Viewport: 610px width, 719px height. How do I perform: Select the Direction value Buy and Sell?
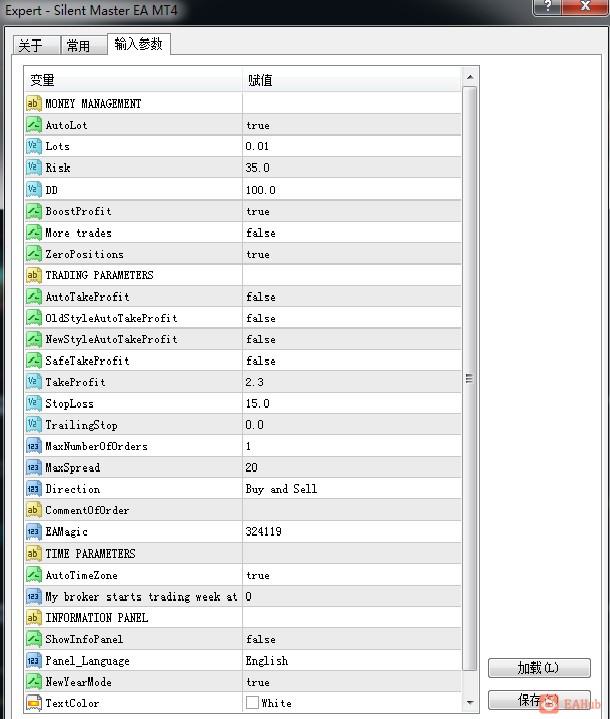pyautogui.click(x=281, y=489)
